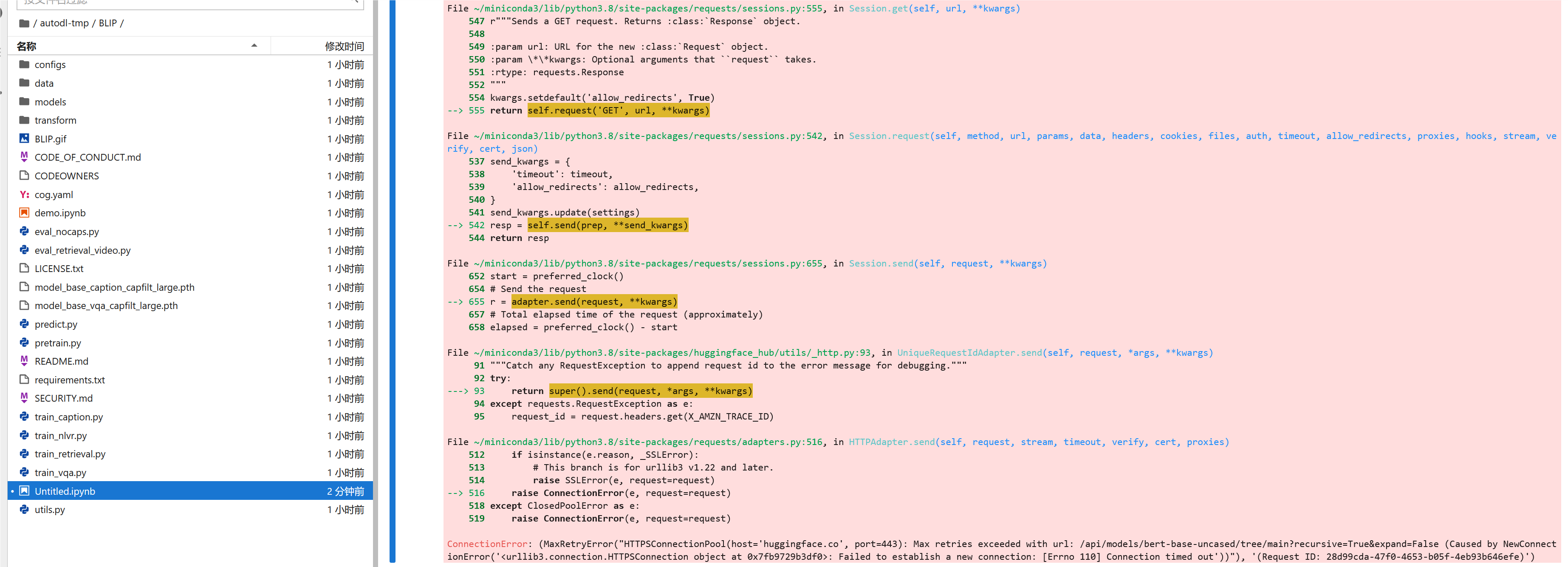The image size is (1568, 567).
Task: Open the models folder
Action: click(51, 102)
